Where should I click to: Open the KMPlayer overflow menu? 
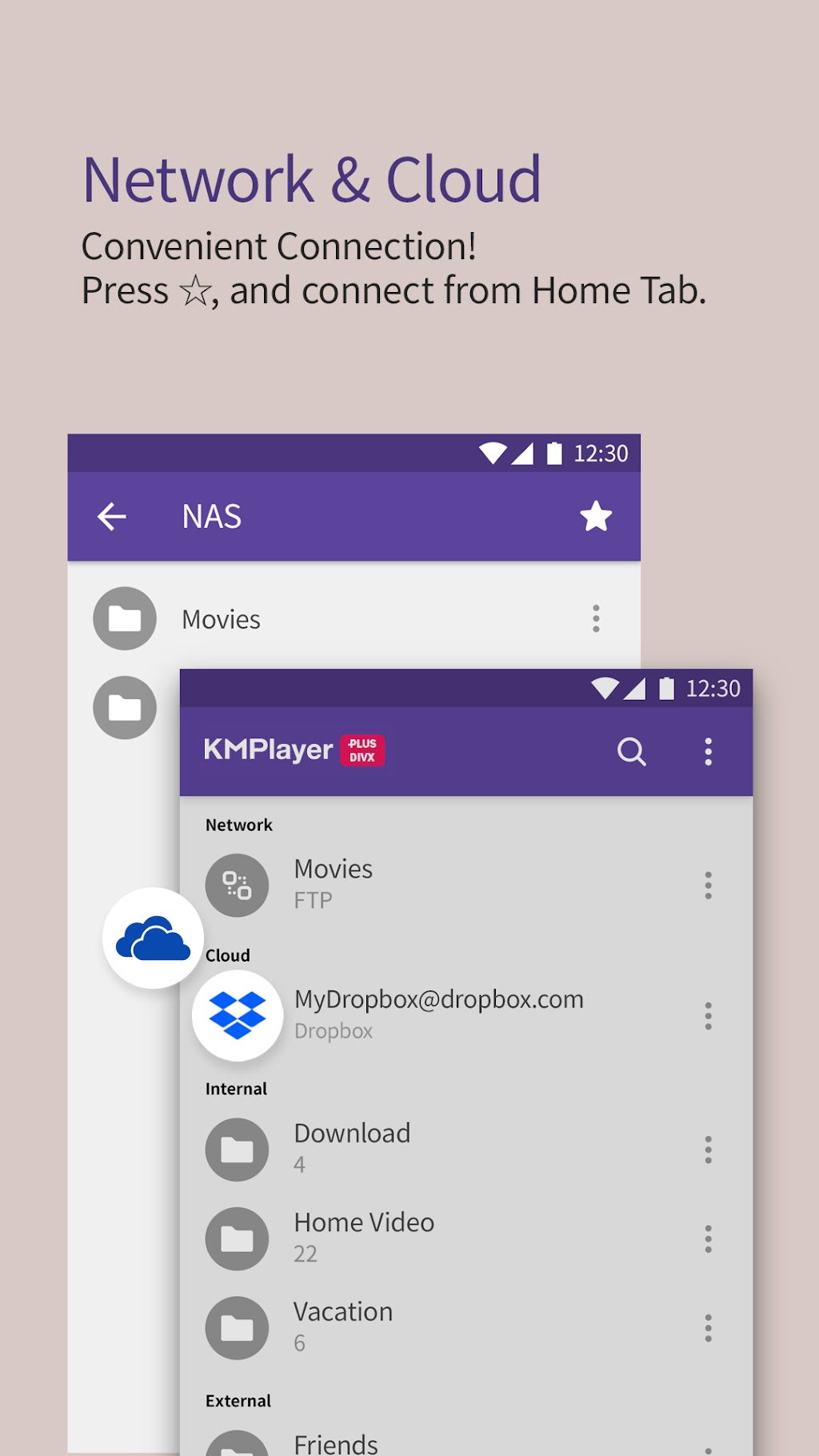pos(708,752)
